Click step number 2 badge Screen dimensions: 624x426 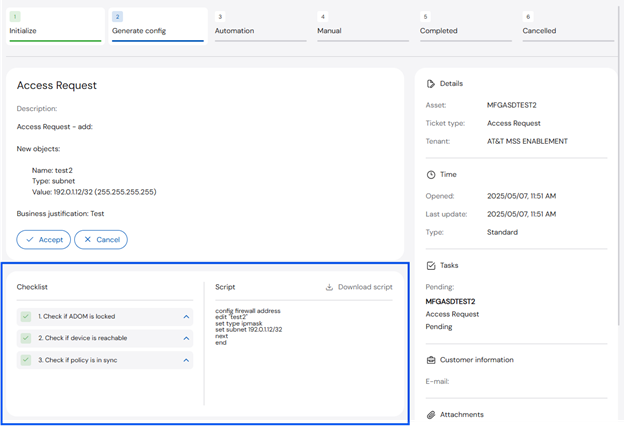[x=117, y=17]
